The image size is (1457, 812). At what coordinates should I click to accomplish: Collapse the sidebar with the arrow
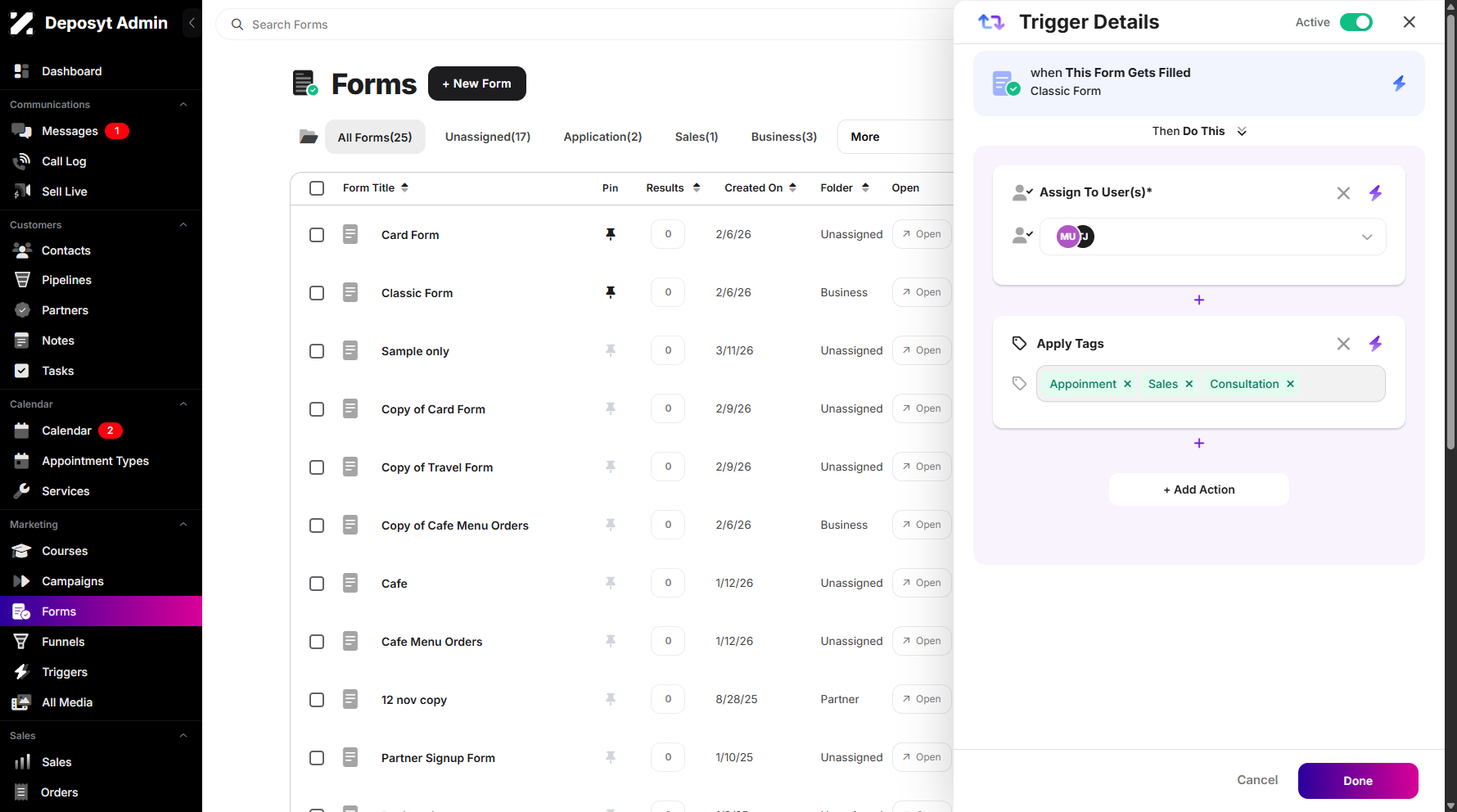coord(192,23)
